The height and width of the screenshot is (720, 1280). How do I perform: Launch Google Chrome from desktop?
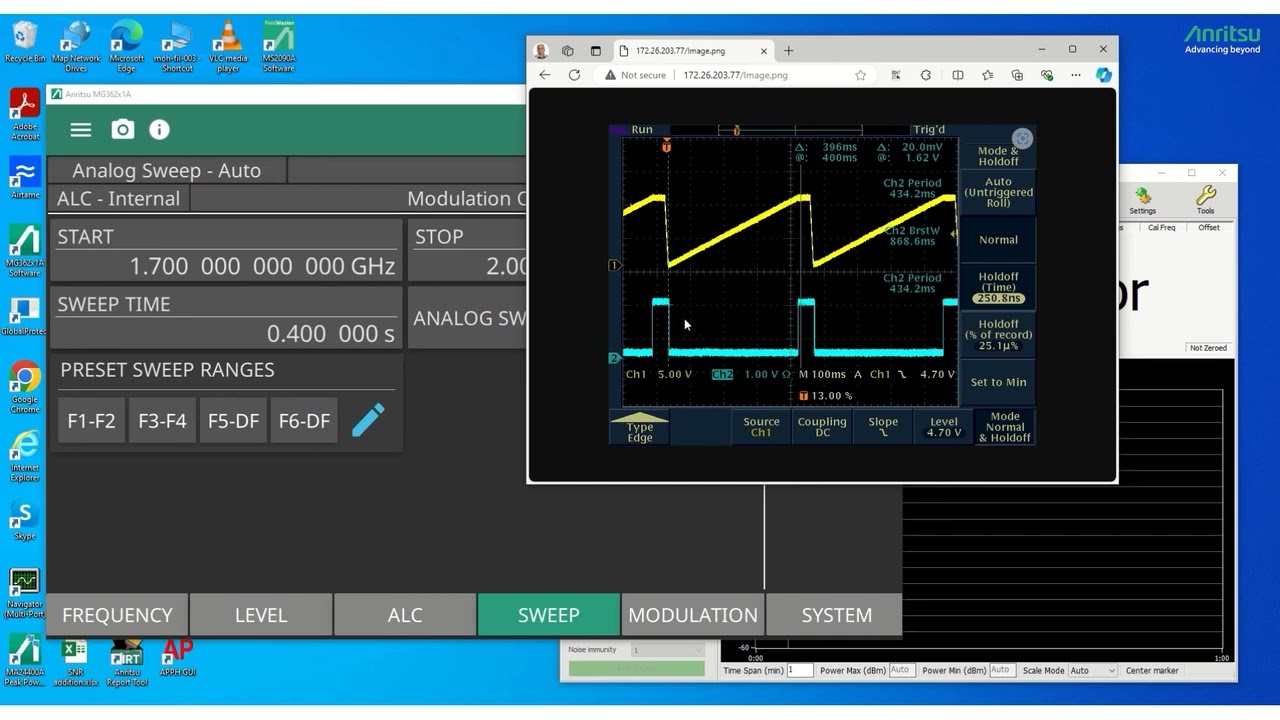25,387
